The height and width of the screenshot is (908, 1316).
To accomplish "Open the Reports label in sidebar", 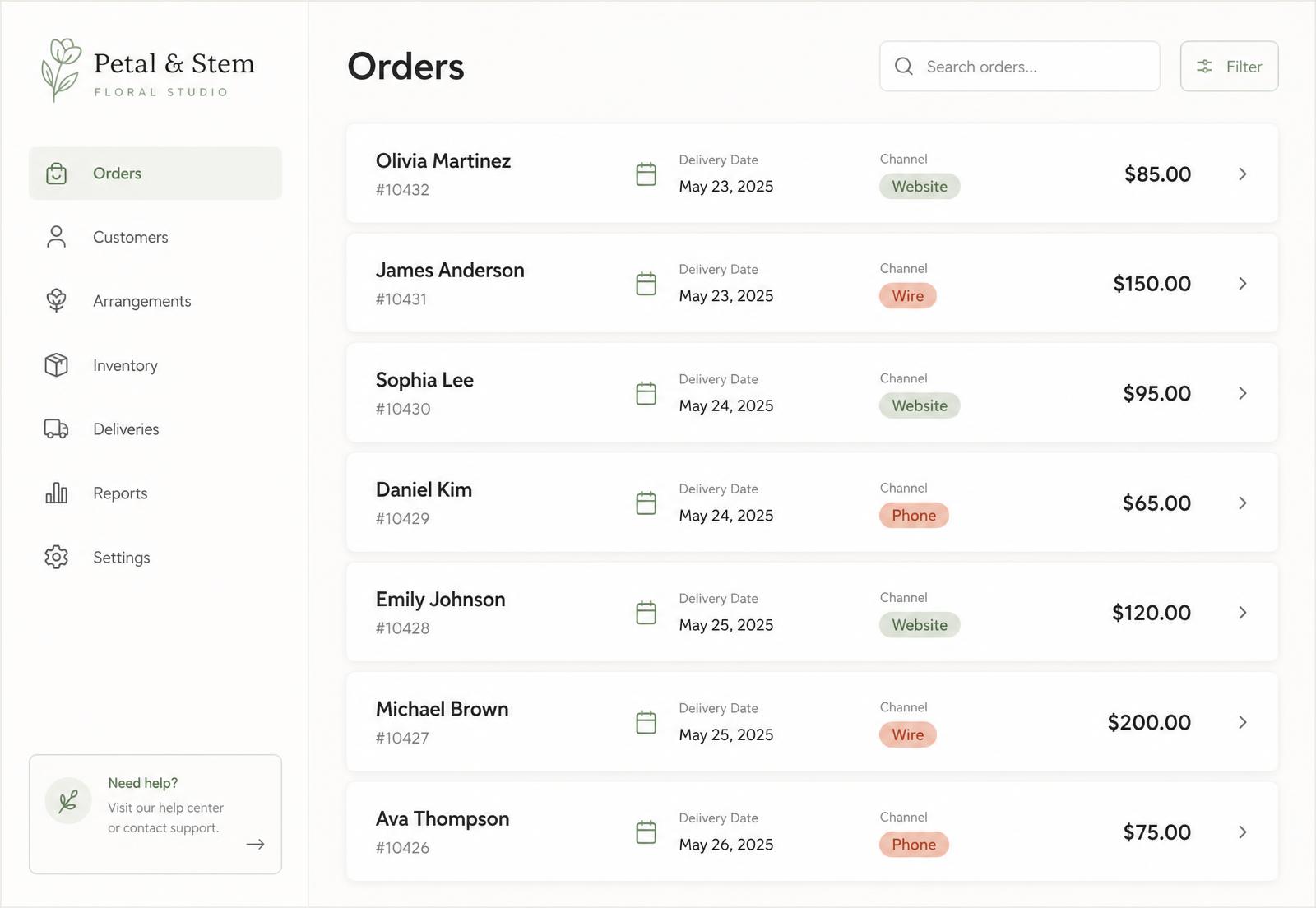I will [x=120, y=493].
